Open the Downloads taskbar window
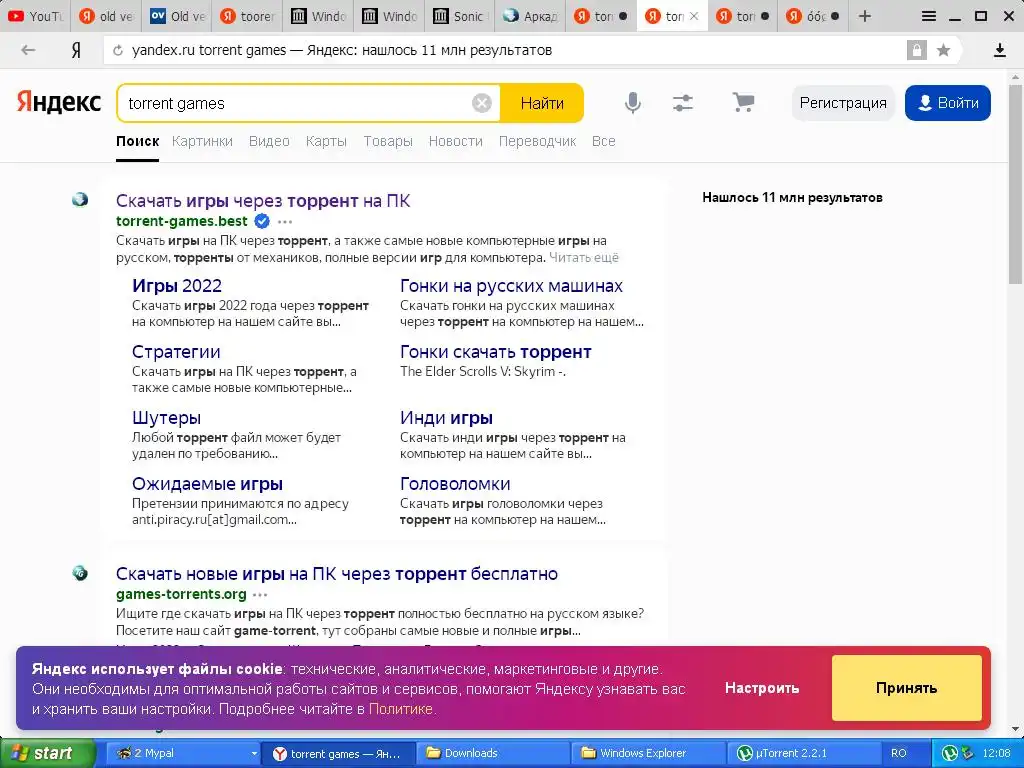The width and height of the screenshot is (1024, 768). (x=492, y=753)
